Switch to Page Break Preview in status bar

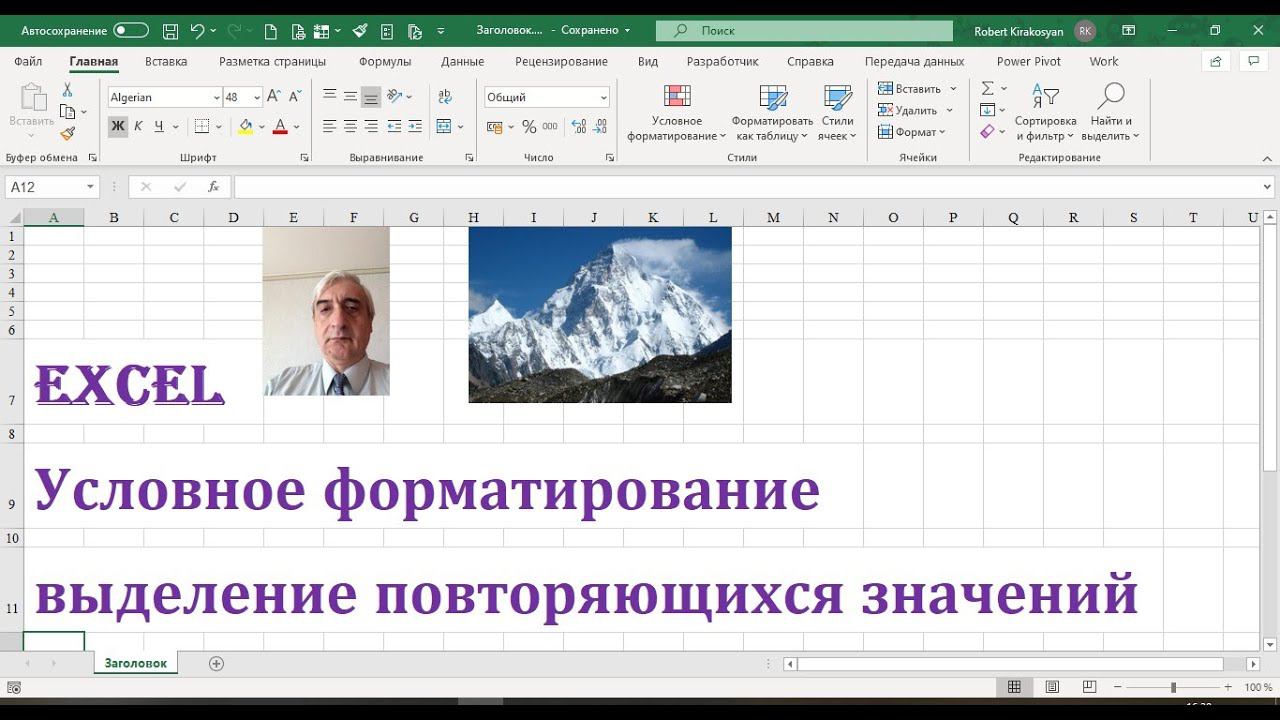click(1090, 687)
